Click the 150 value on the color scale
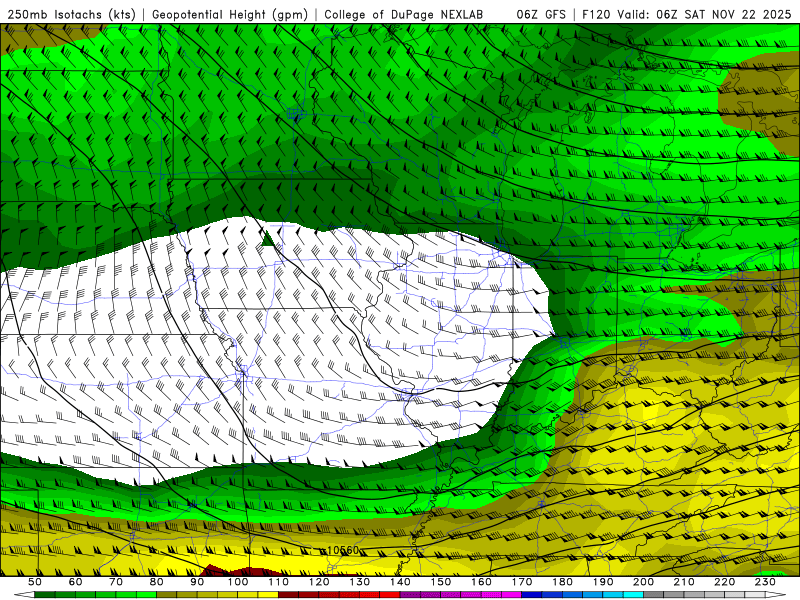Image resolution: width=800 pixels, height=600 pixels. coord(441,582)
